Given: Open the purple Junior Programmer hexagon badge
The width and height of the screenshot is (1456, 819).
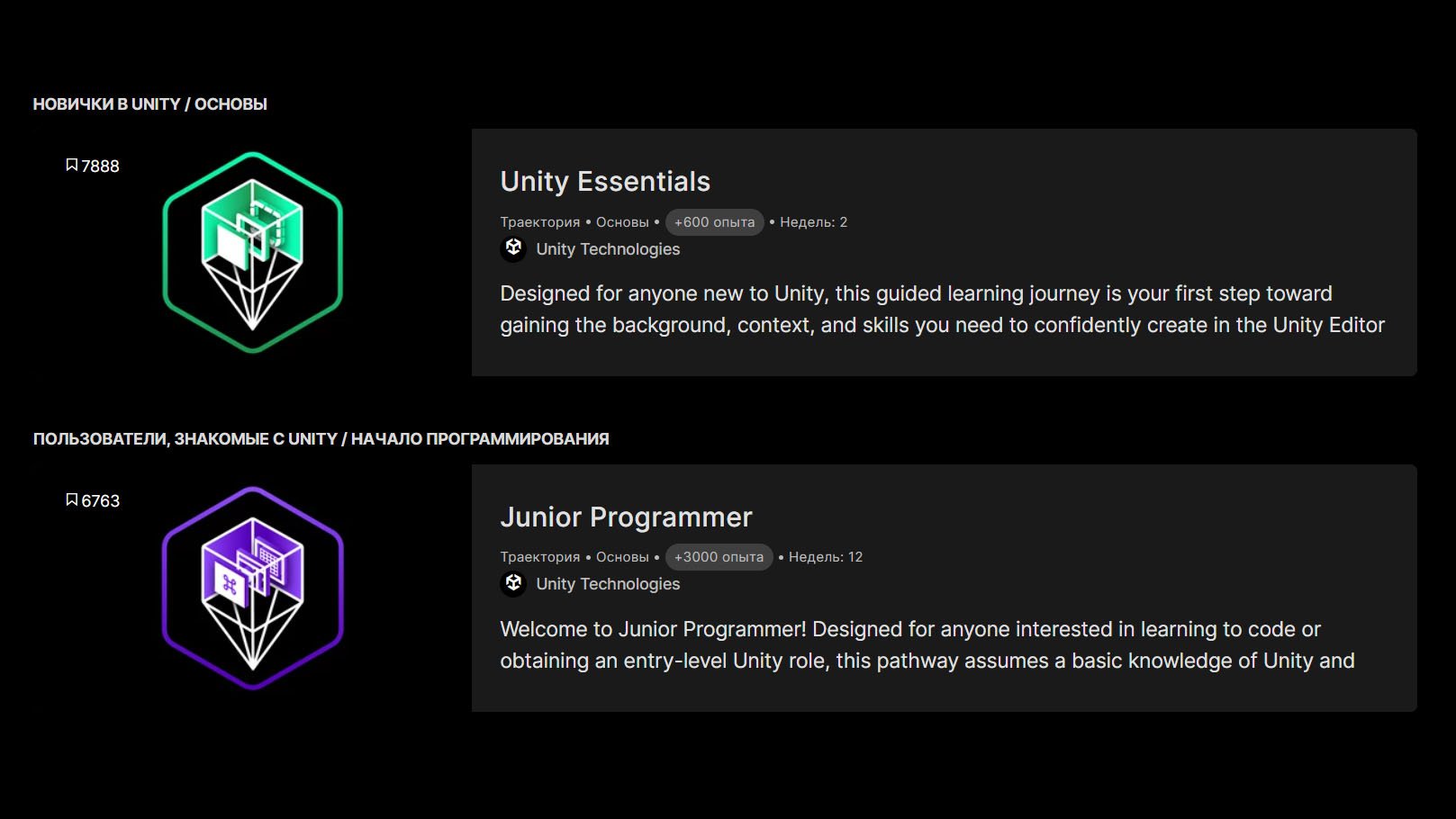Looking at the screenshot, I should (x=253, y=588).
